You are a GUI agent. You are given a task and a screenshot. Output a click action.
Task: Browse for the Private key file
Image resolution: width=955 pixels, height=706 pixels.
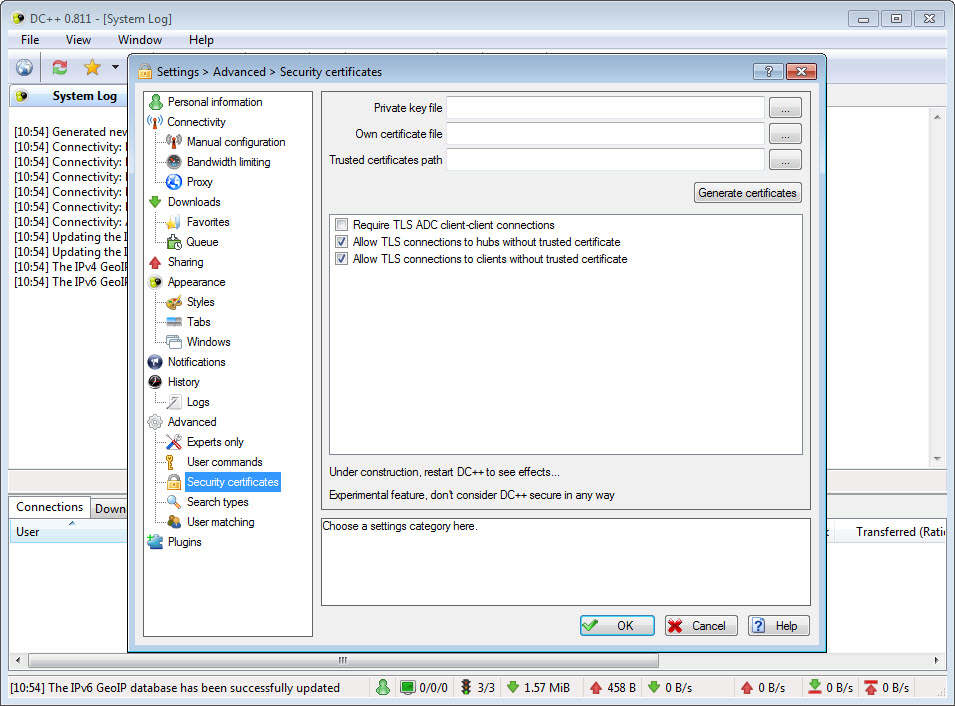[x=785, y=108]
